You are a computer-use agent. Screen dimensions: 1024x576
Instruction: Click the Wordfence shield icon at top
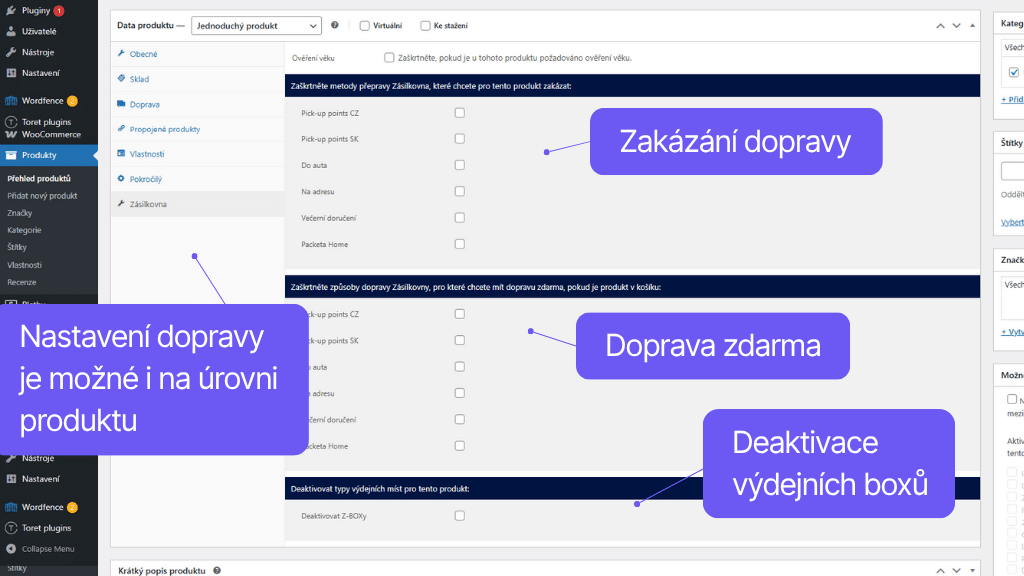click(11, 101)
